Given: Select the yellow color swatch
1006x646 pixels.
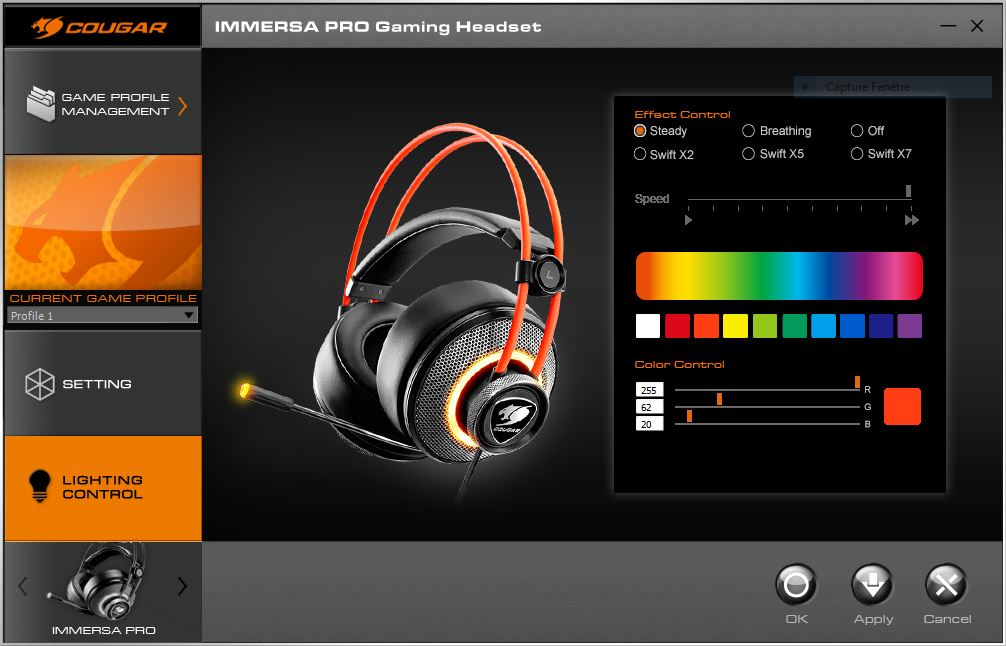Looking at the screenshot, I should click(735, 326).
